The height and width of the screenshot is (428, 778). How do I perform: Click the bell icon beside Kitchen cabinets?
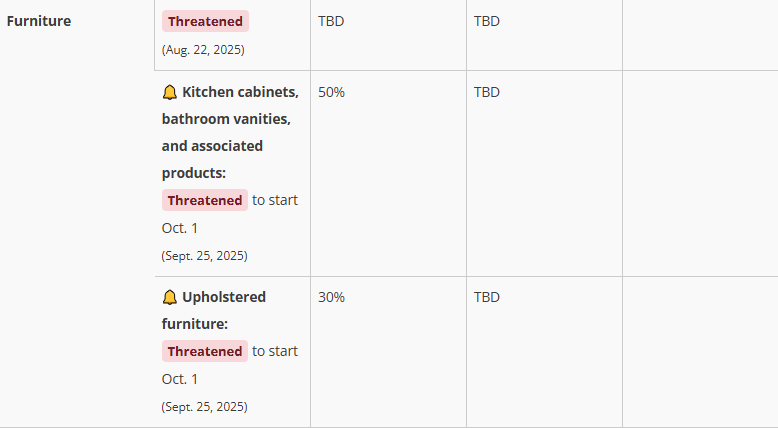point(169,92)
